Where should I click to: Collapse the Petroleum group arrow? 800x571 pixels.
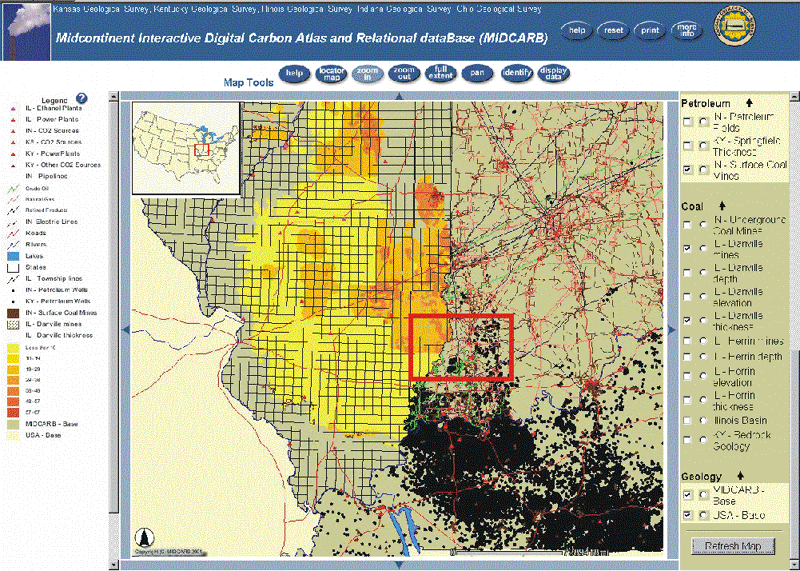(x=748, y=103)
